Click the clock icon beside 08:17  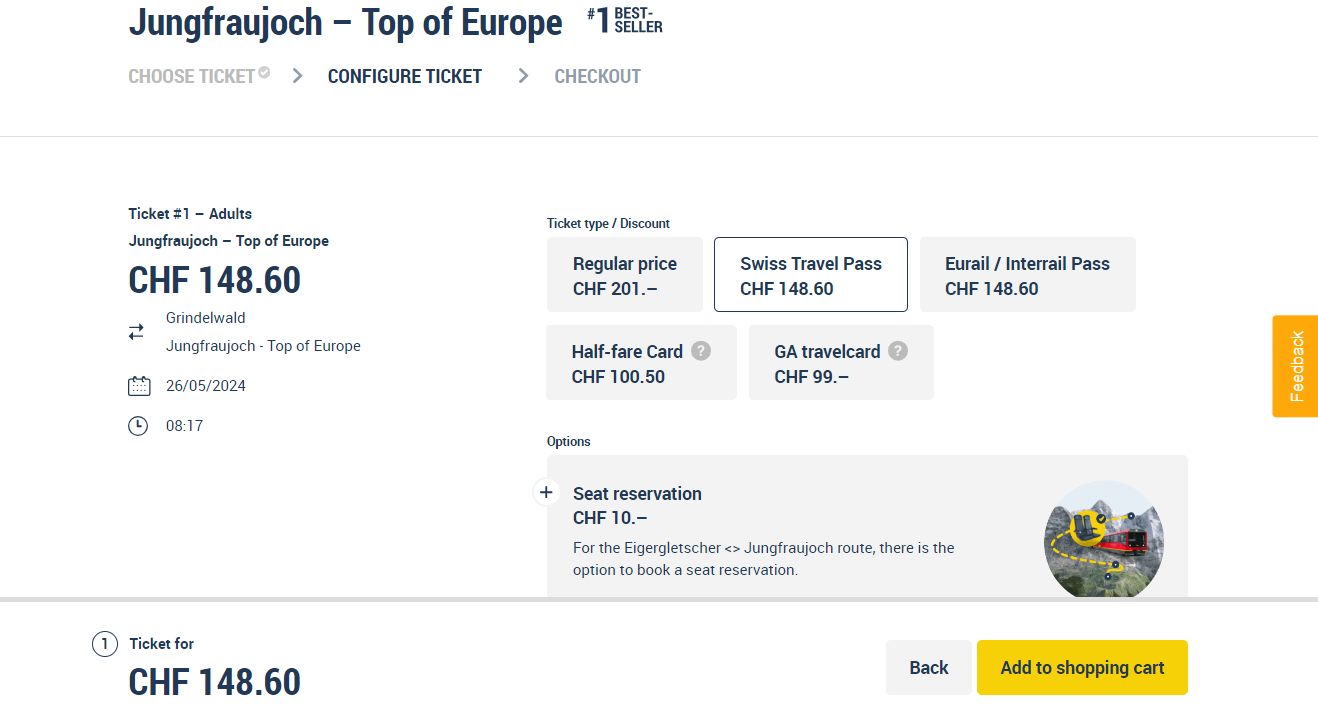[138, 426]
